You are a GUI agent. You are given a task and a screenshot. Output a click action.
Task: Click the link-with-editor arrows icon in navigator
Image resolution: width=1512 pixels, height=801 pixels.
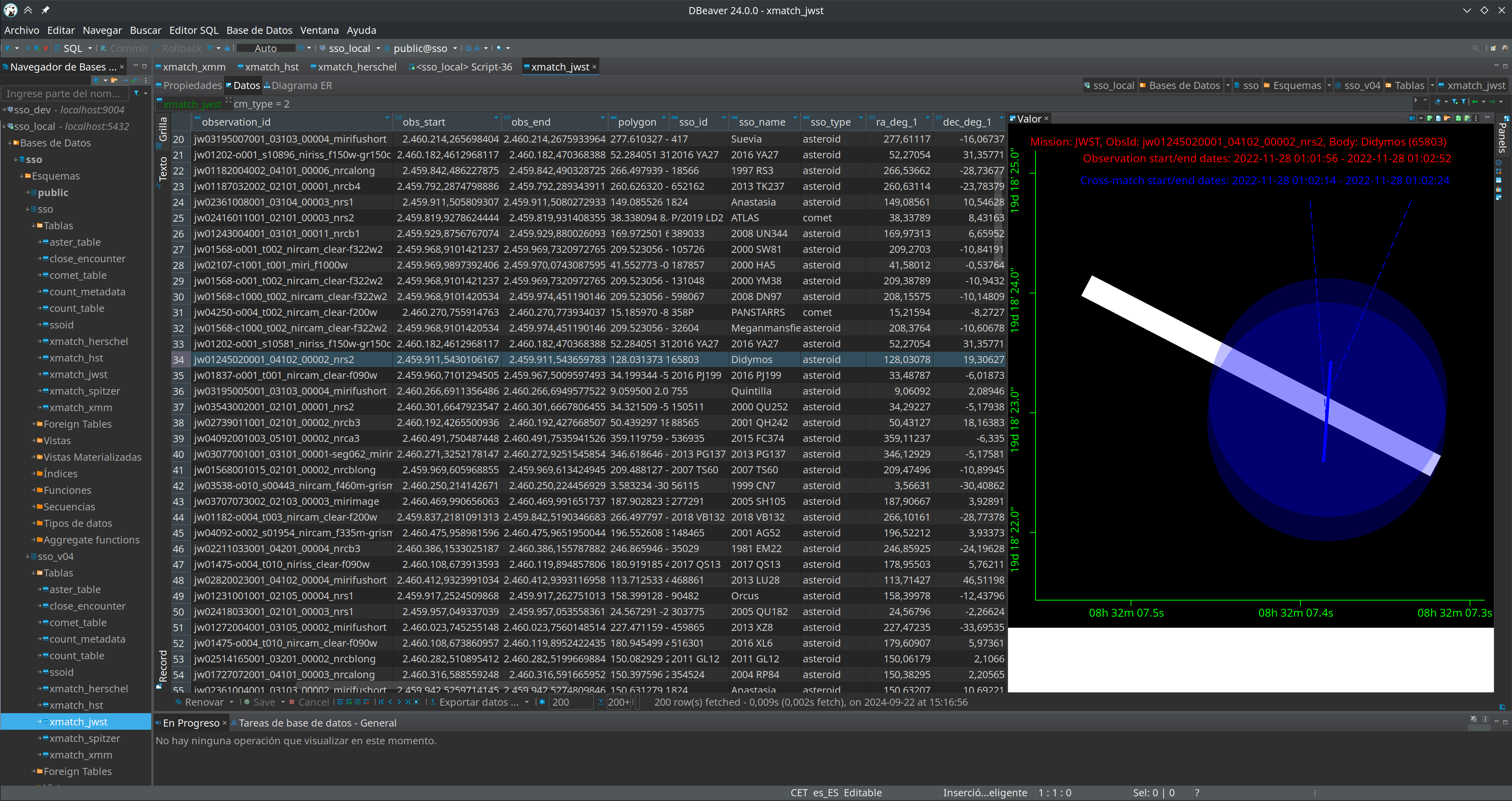click(134, 80)
